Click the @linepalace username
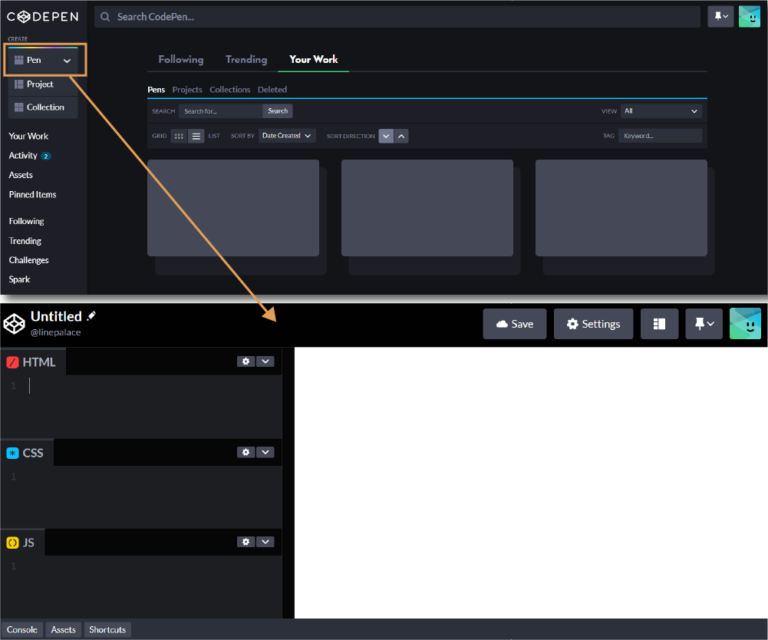Viewport: 768px width, 640px height. (x=55, y=332)
